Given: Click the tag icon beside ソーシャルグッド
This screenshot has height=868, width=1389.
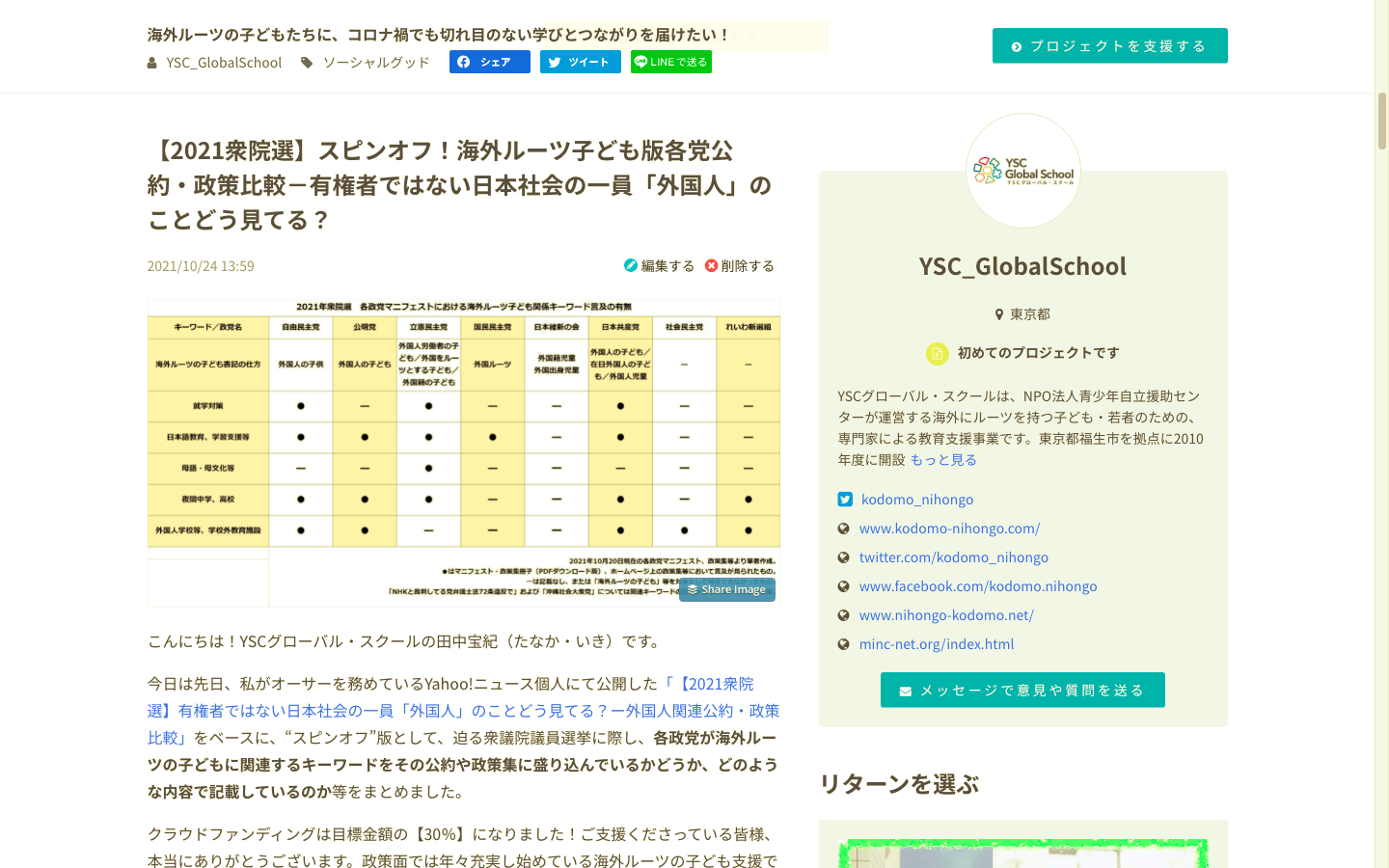Looking at the screenshot, I should pyautogui.click(x=306, y=62).
